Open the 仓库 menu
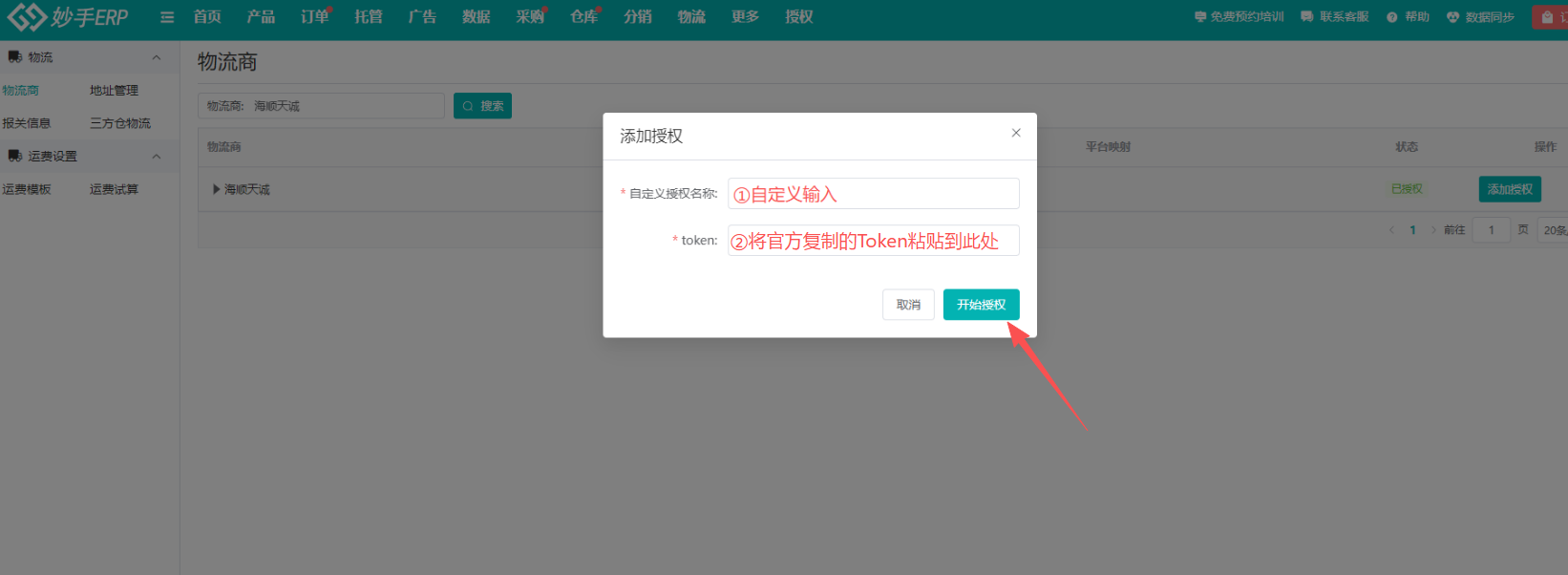Viewport: 1568px width, 575px height. coord(583,17)
